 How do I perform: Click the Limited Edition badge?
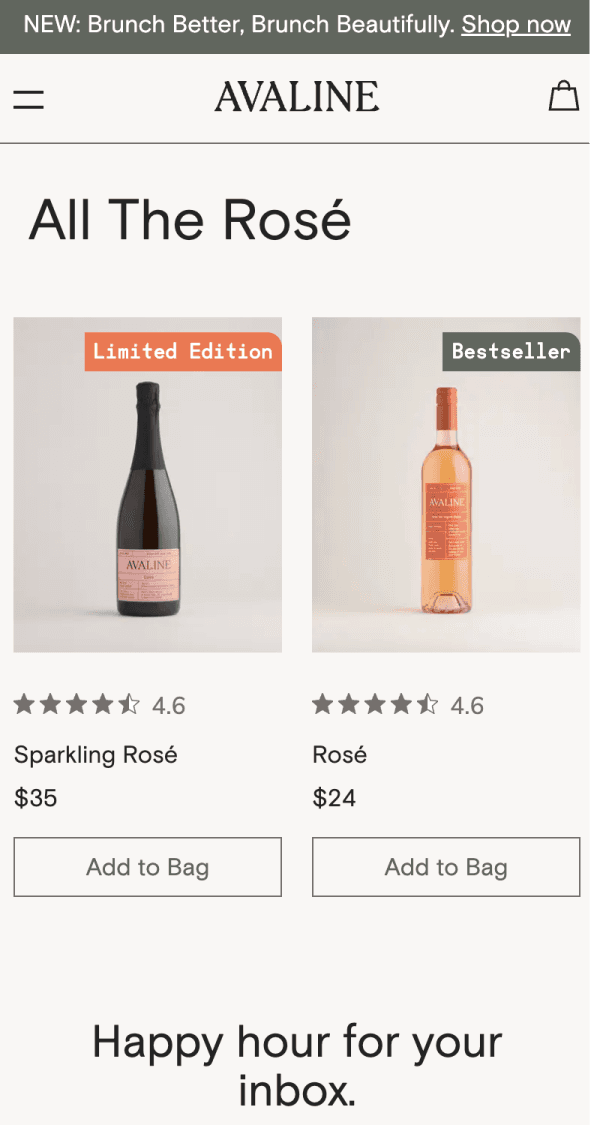[x=183, y=351]
